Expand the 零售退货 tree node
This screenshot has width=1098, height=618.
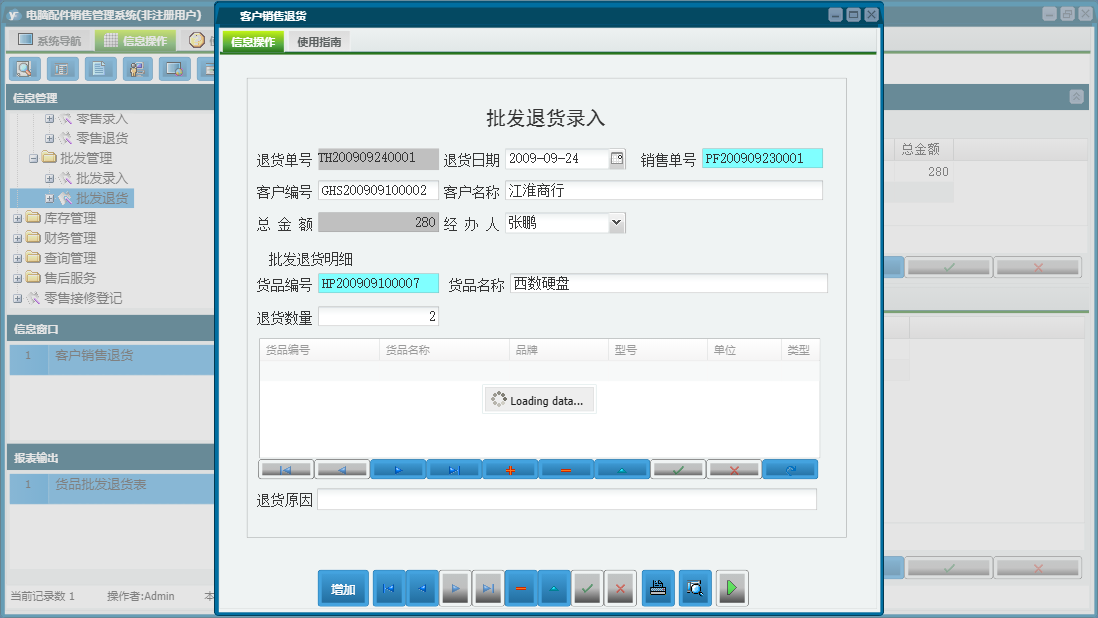pyautogui.click(x=50, y=139)
